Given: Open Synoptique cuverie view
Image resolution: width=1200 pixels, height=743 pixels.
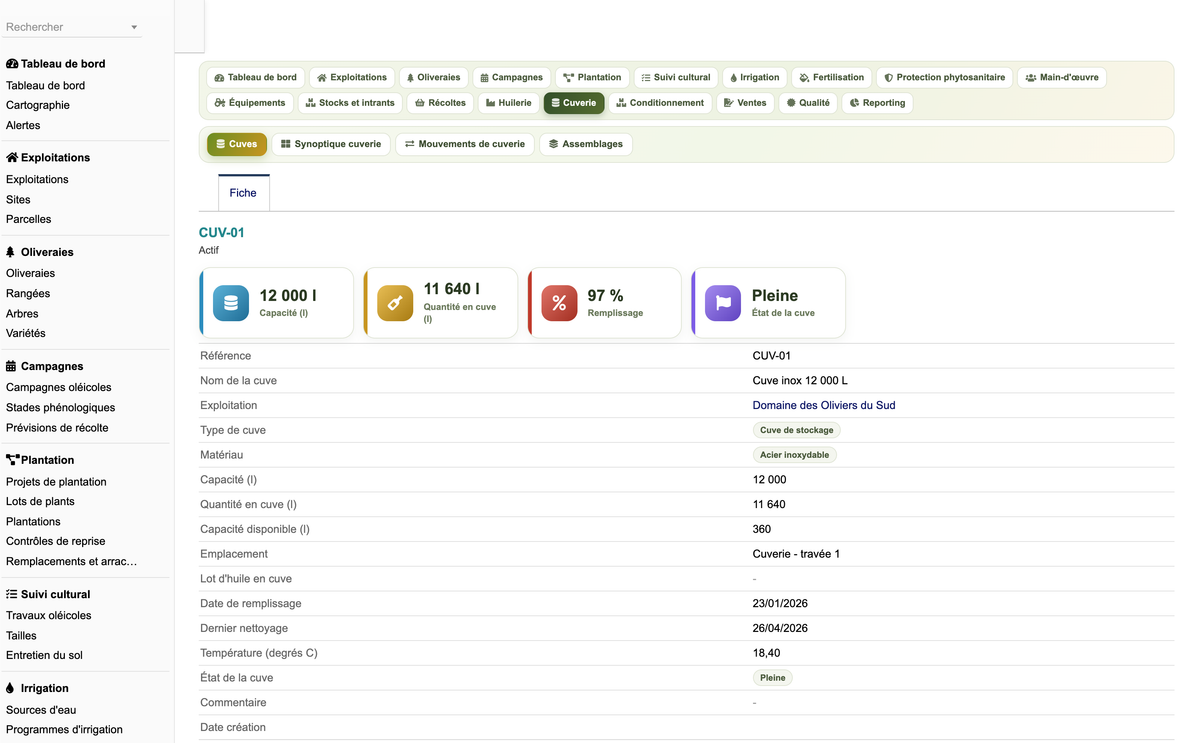Looking at the screenshot, I should [x=331, y=144].
